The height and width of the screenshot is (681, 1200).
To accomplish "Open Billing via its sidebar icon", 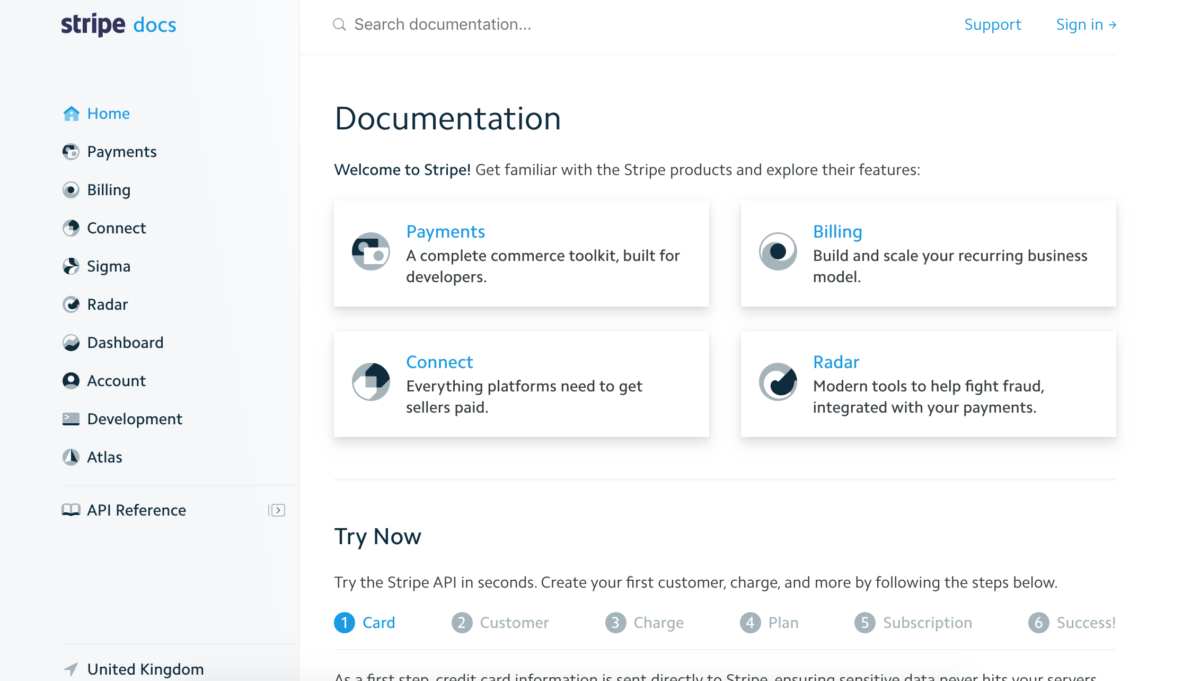I will pos(71,189).
